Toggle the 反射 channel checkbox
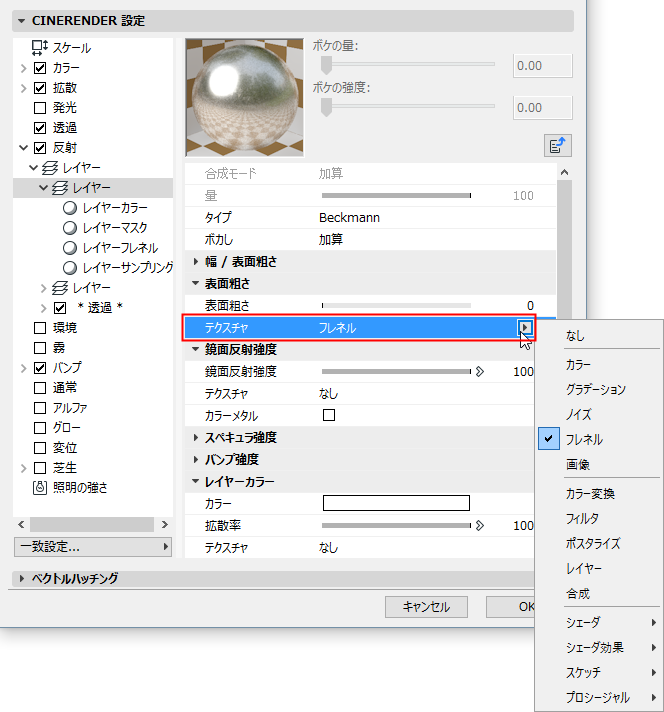This screenshot has width=664, height=712. tap(40, 148)
